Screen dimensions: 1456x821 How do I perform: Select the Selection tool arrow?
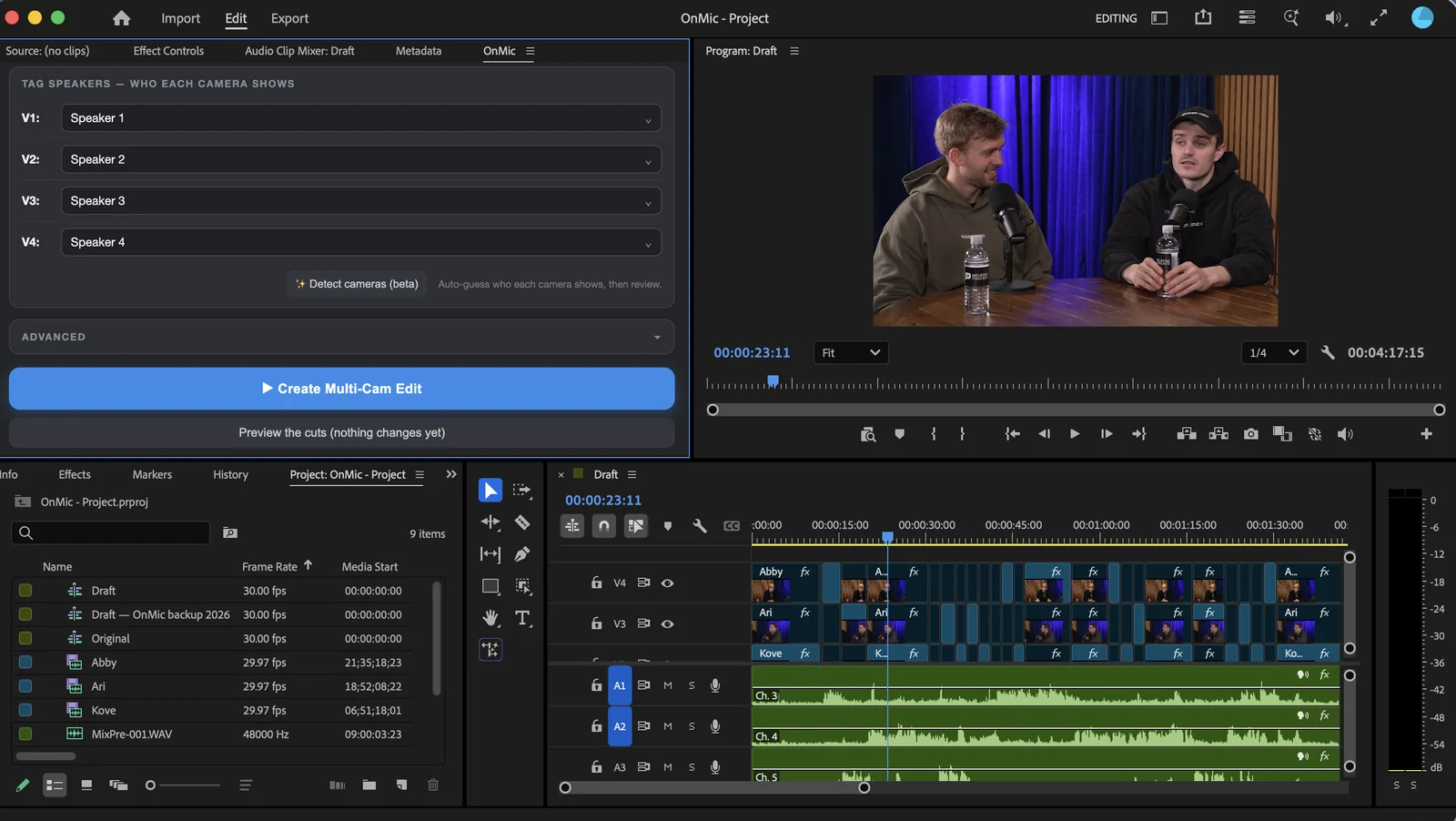[x=490, y=491]
